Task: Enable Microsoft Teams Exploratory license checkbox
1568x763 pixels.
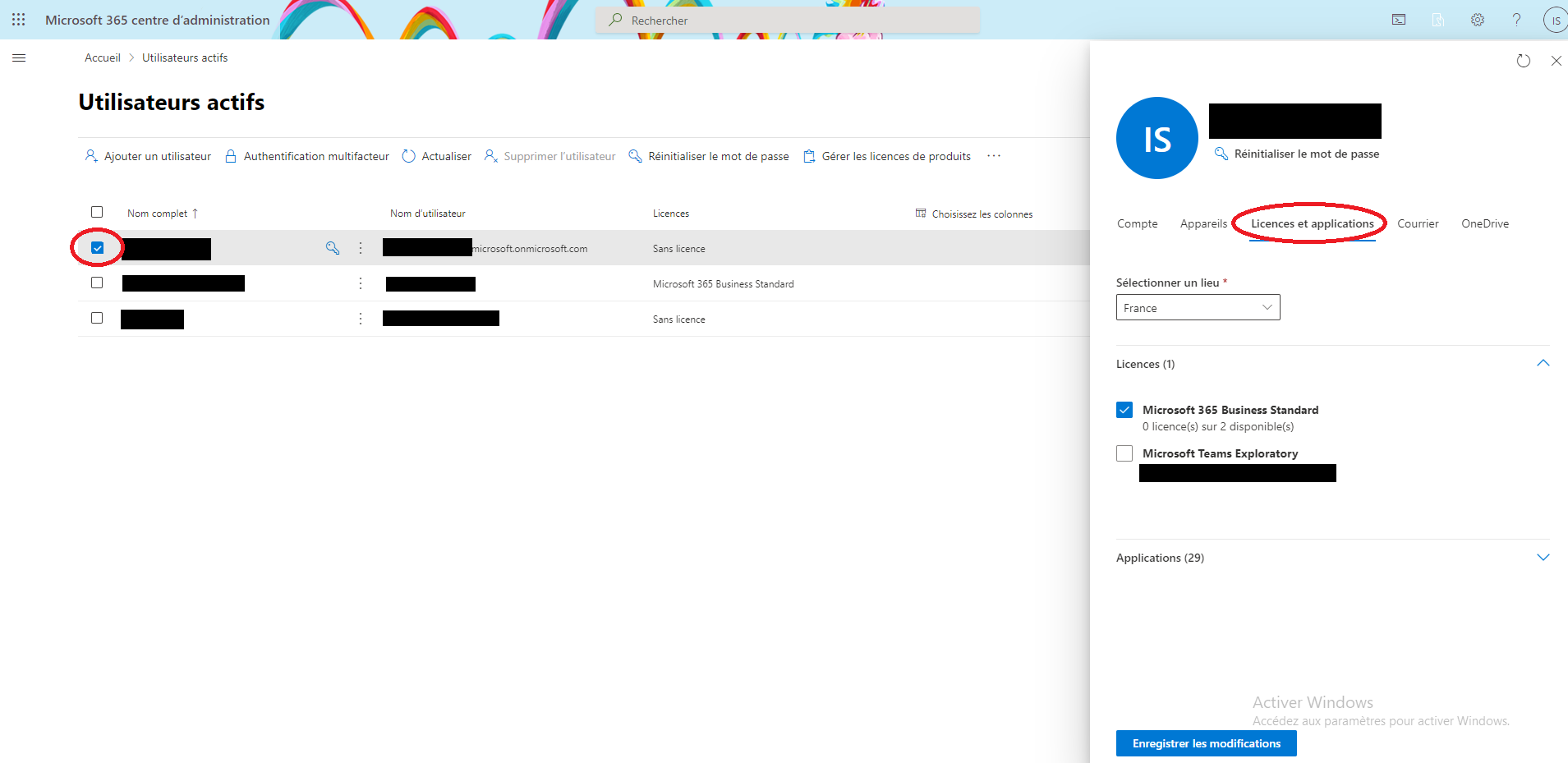Action: click(1124, 453)
